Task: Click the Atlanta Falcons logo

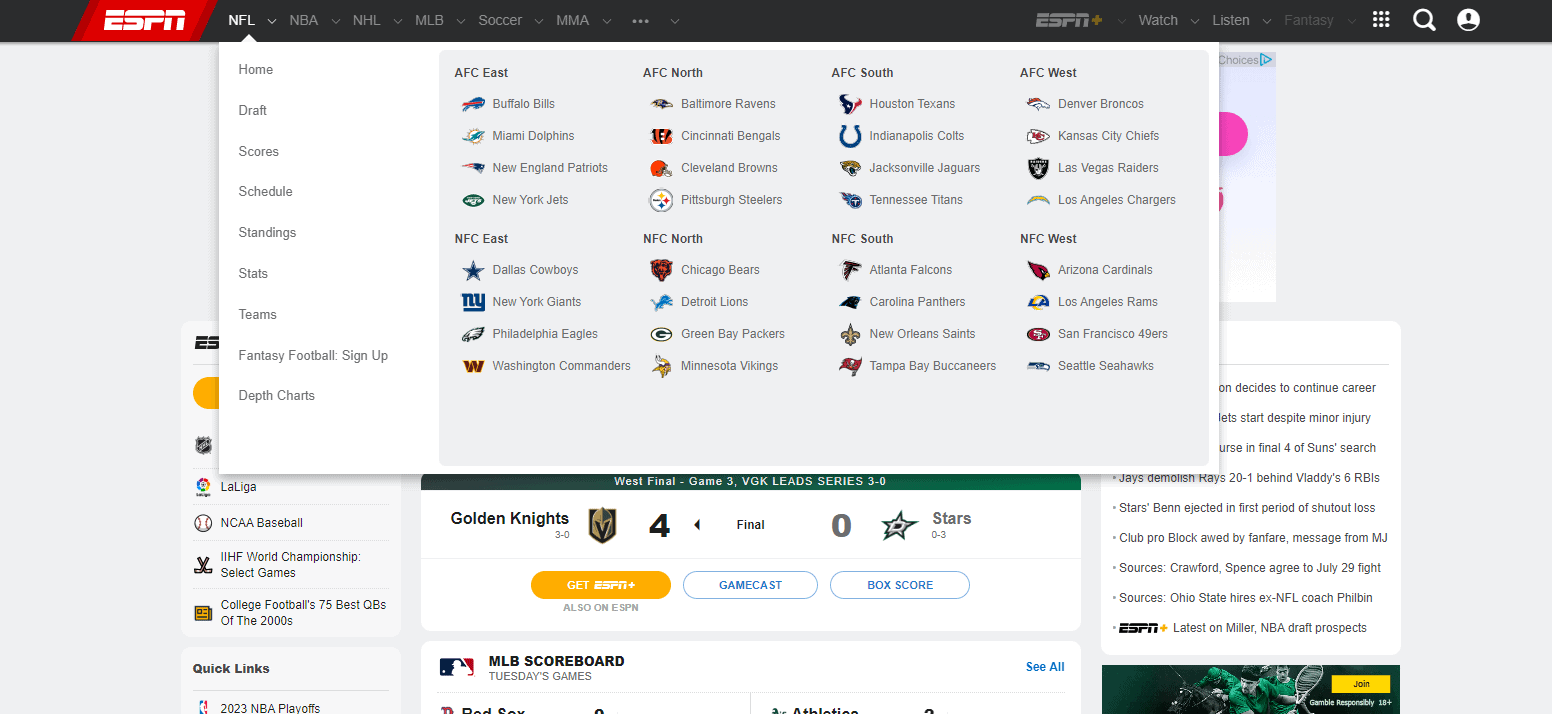Action: [850, 270]
